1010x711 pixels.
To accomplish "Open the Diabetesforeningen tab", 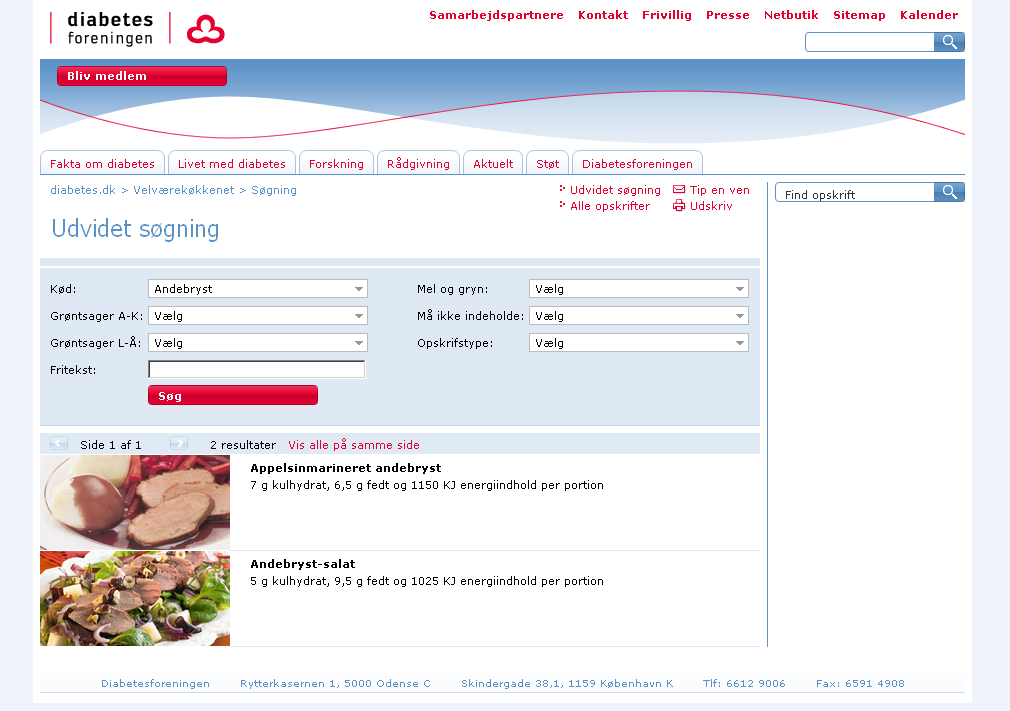I will tap(637, 163).
